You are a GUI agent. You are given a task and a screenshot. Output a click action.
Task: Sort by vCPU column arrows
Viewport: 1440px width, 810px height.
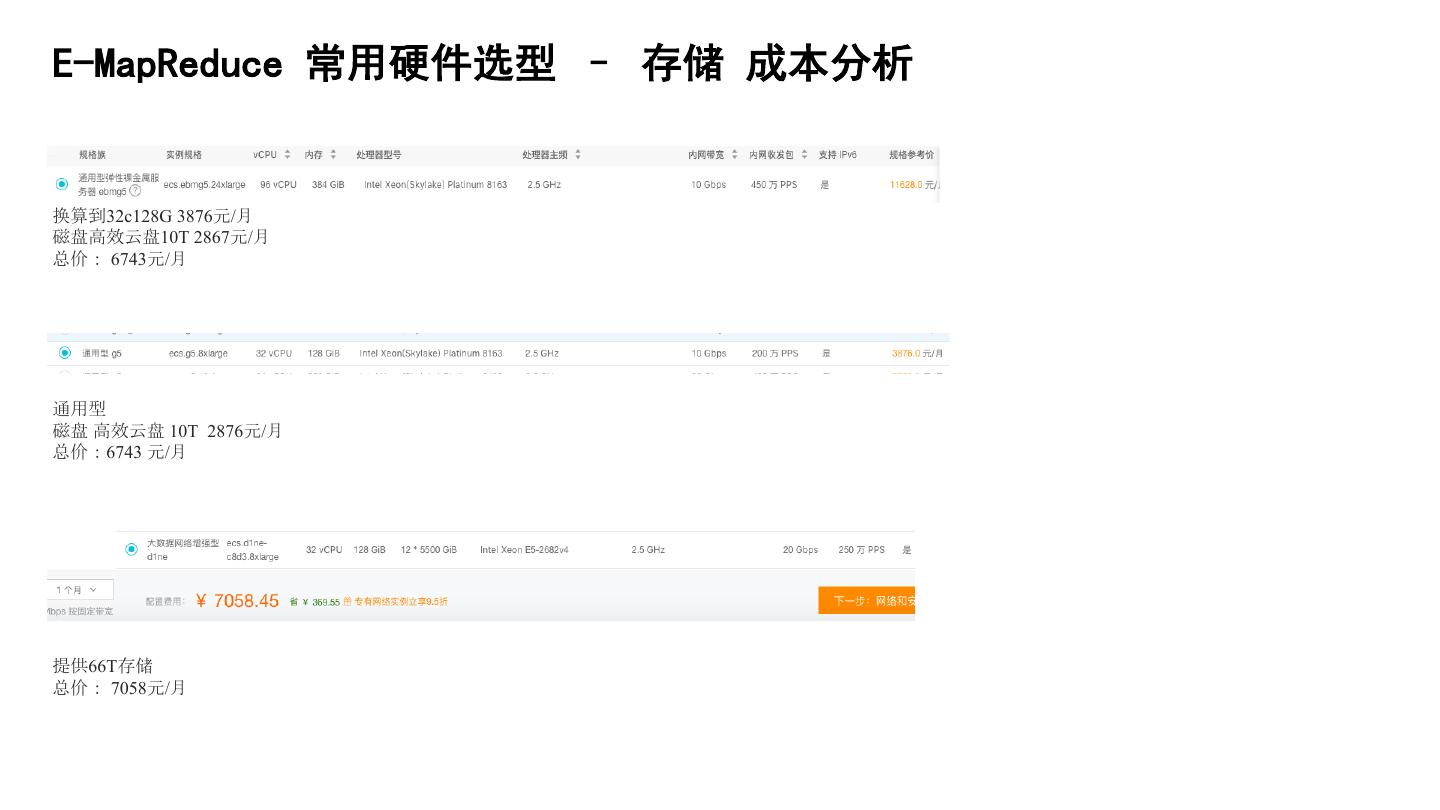(287, 155)
